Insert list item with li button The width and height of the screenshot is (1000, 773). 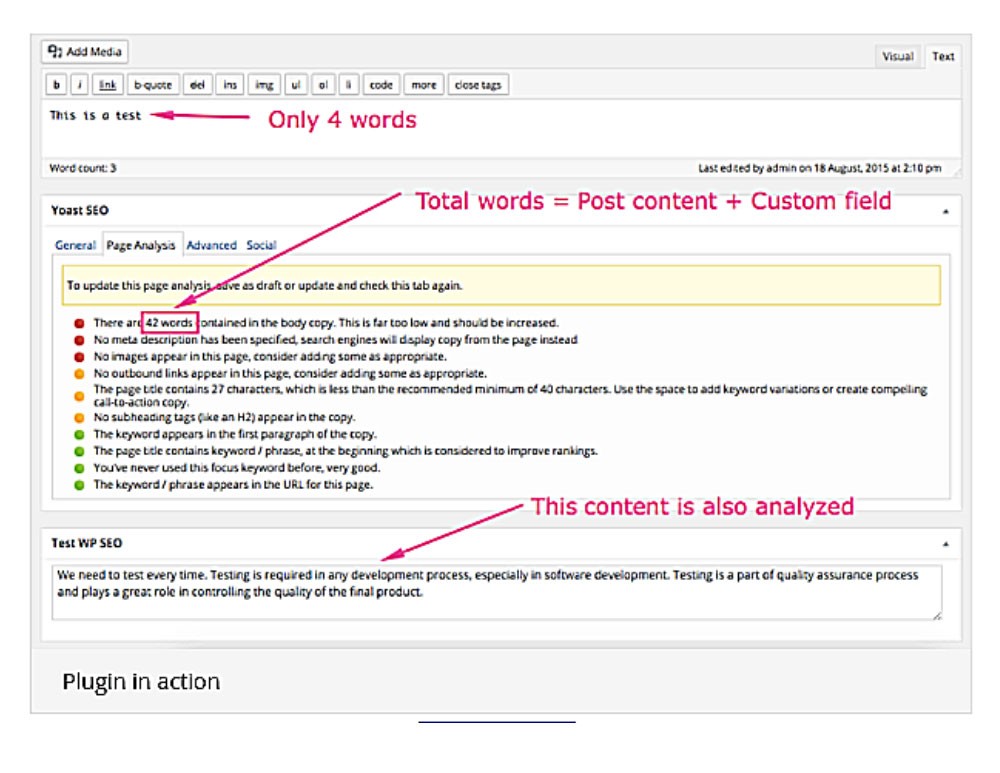pyautogui.click(x=348, y=85)
